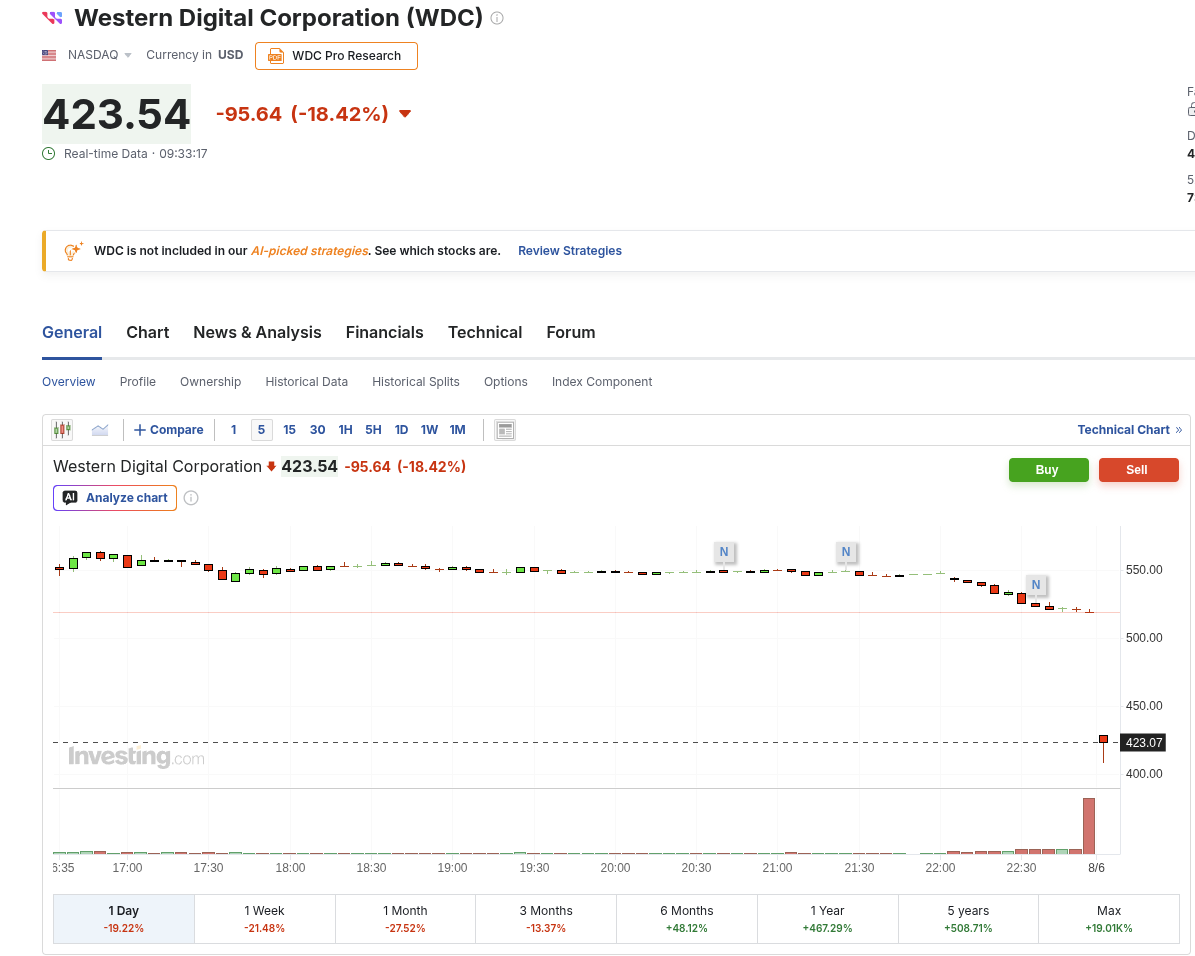Click info icon next to Analyze chart
This screenshot has width=1195, height=956.
191,498
